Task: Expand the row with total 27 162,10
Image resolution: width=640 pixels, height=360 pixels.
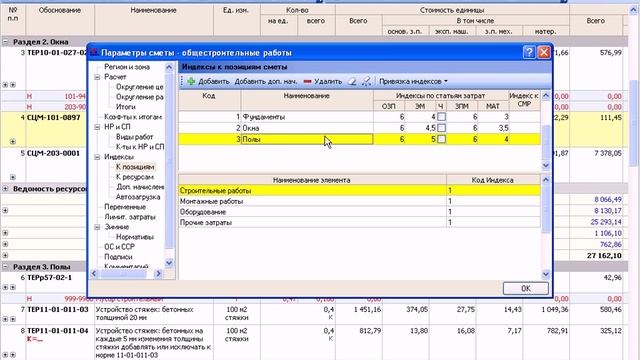Action: click(x=5, y=256)
